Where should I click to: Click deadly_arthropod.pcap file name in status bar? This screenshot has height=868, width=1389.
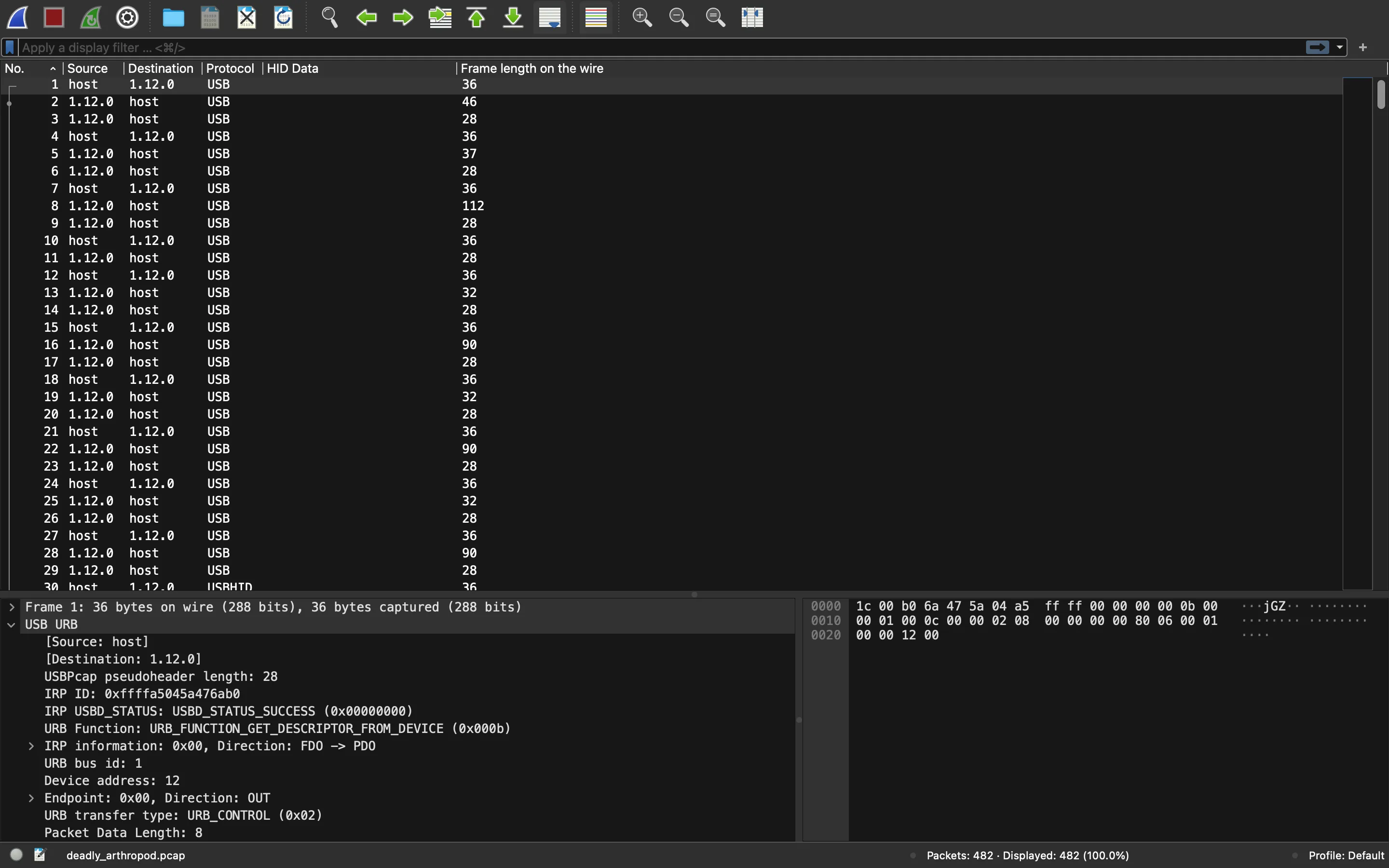pyautogui.click(x=126, y=855)
